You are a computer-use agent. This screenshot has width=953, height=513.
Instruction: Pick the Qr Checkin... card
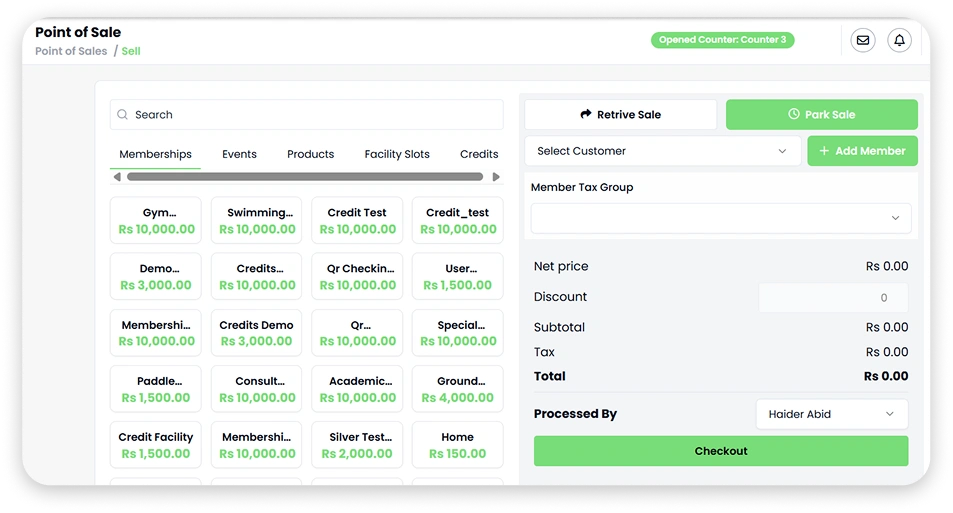357,277
